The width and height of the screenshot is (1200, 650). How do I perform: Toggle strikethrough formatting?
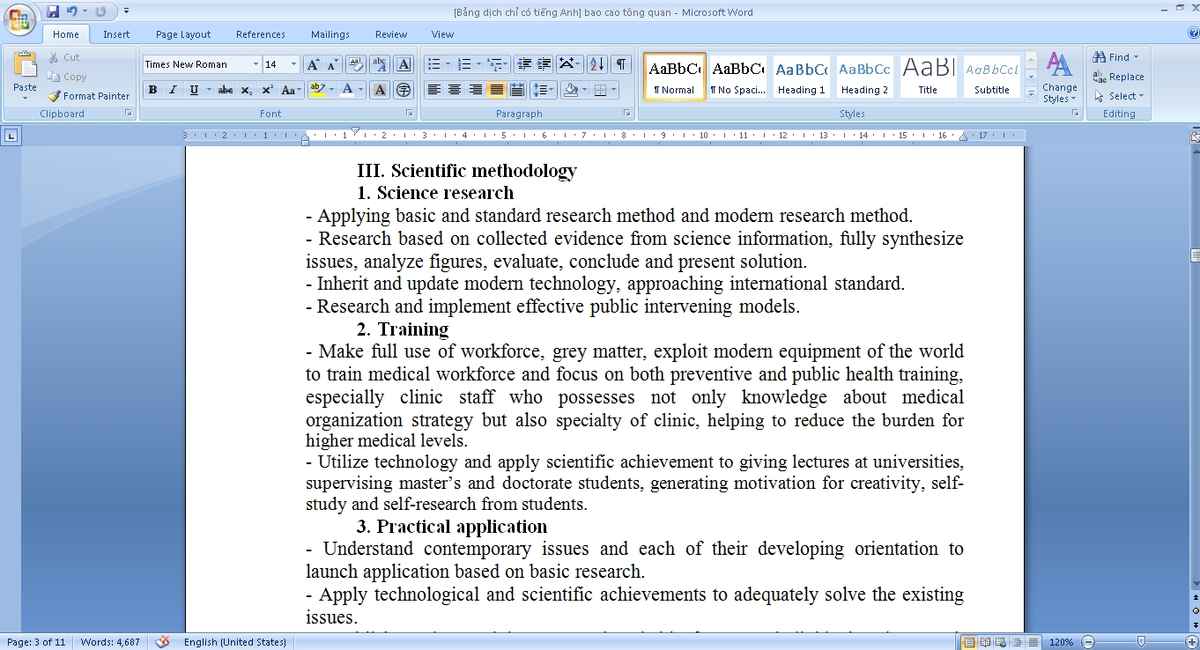[226, 90]
